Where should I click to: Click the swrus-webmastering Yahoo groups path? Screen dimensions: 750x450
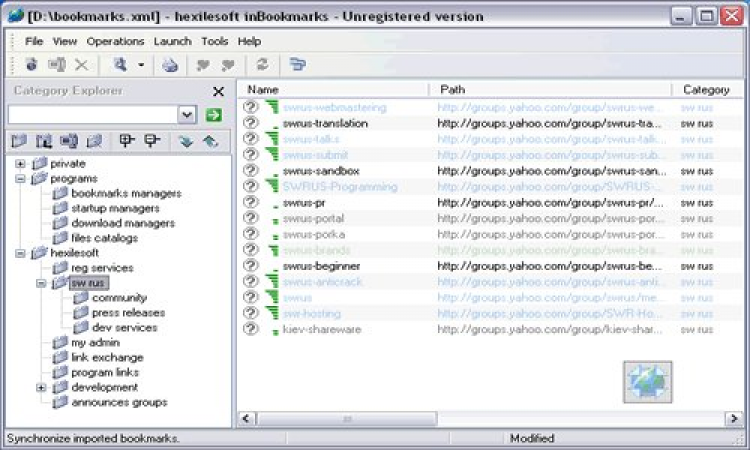tap(550, 108)
